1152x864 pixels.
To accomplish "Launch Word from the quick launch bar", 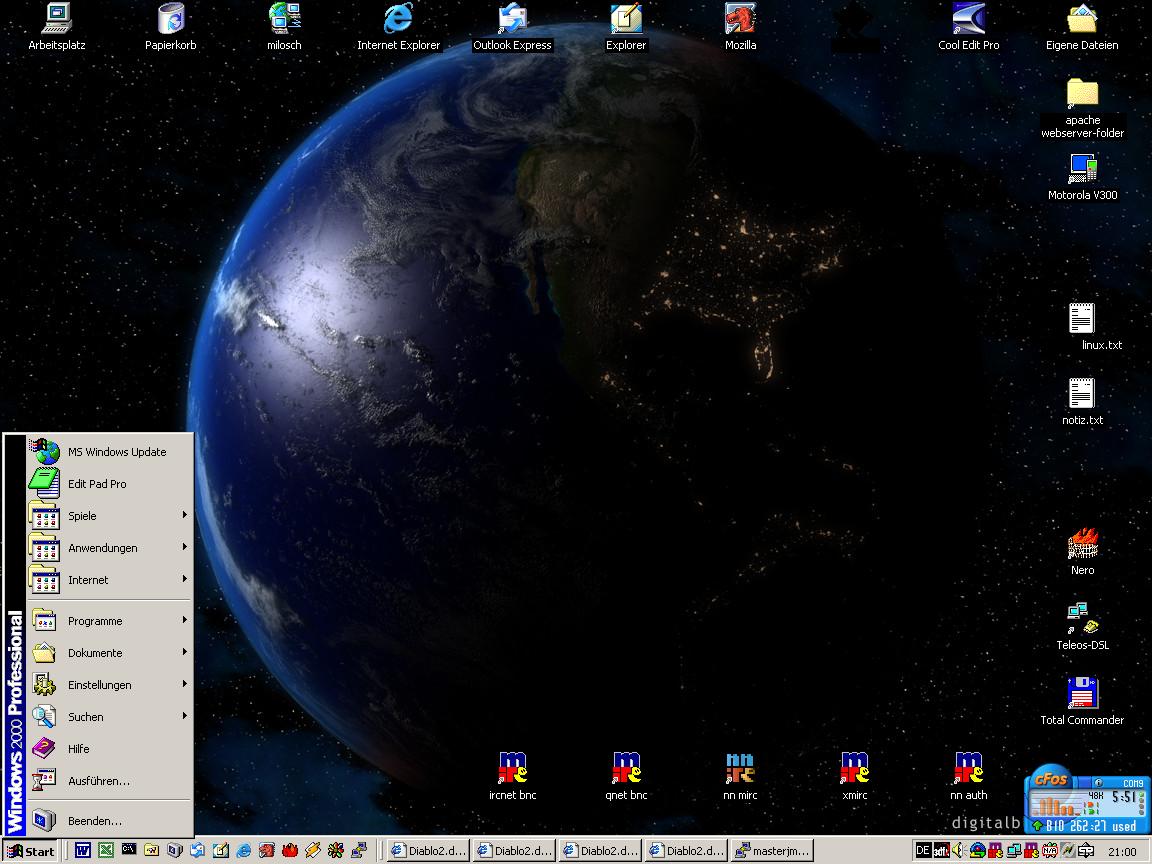I will pos(82,851).
